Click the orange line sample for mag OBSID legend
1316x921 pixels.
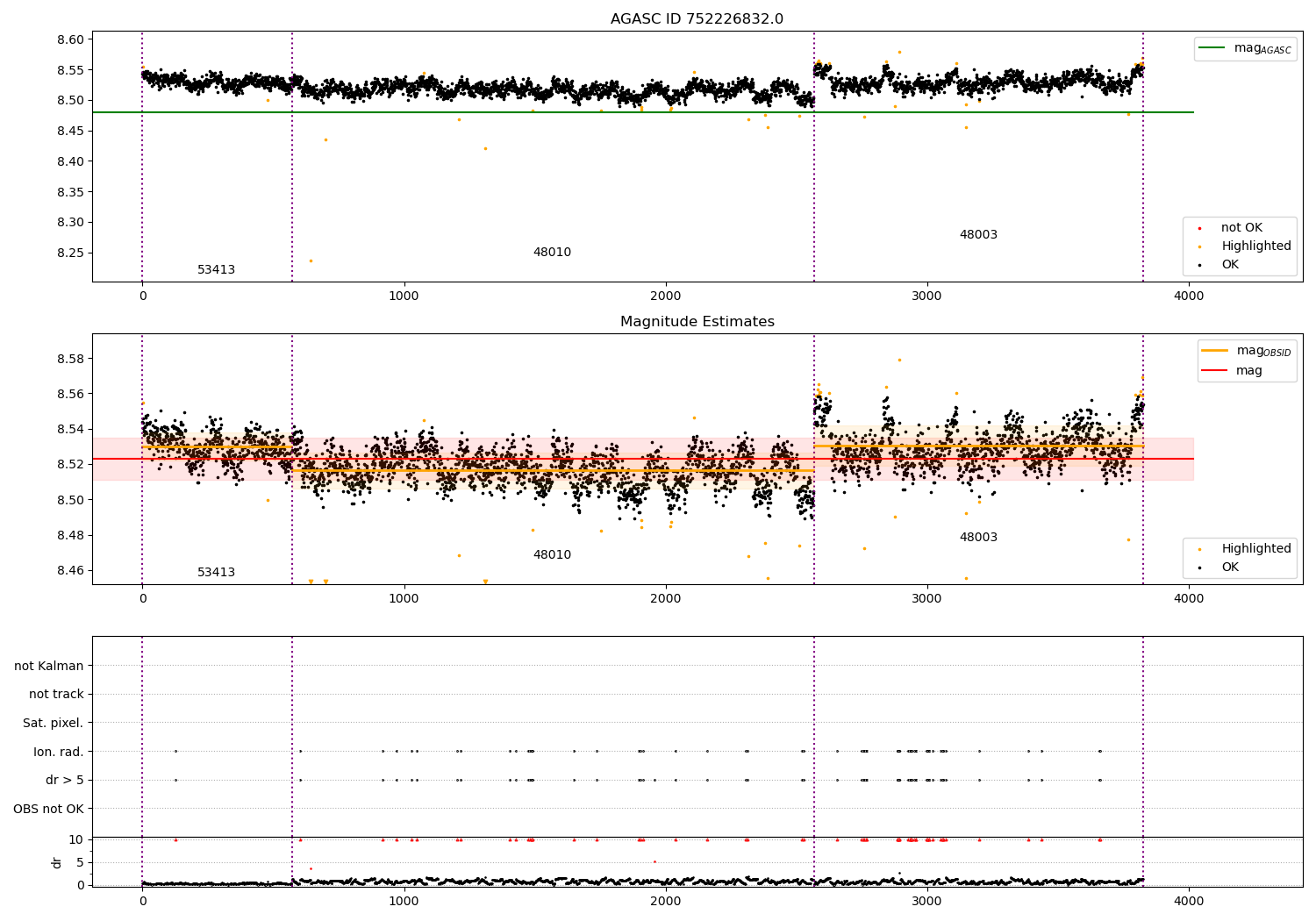coord(1215,350)
